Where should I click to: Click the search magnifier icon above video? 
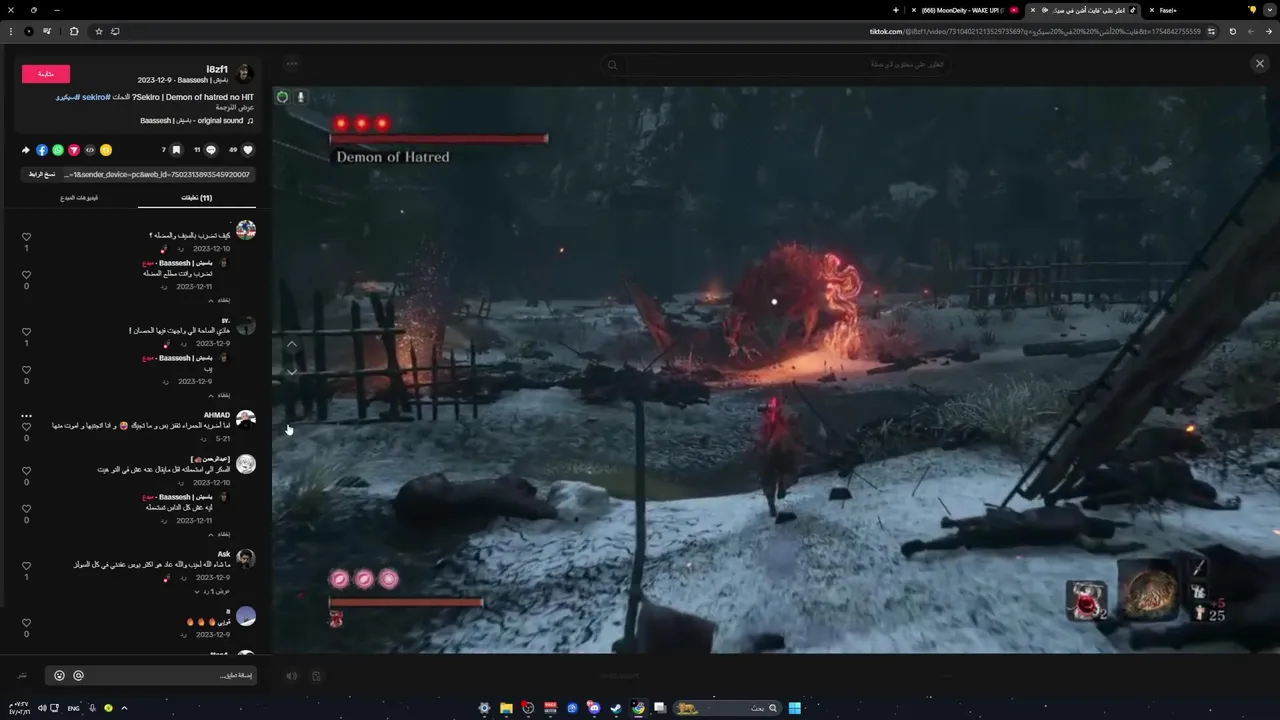(x=612, y=65)
